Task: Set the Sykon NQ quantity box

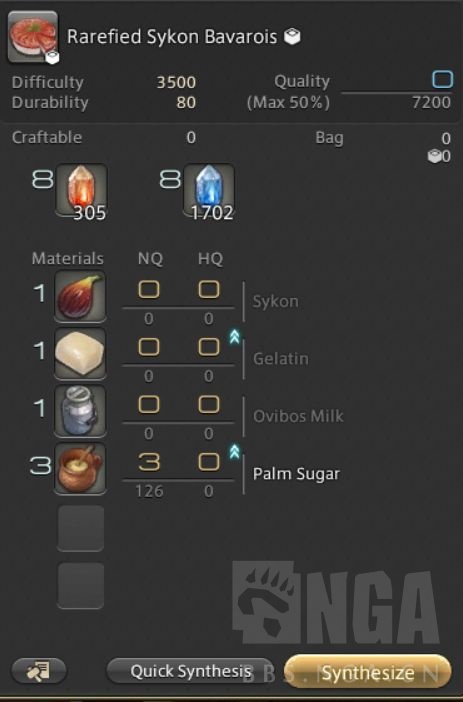Action: tap(149, 290)
